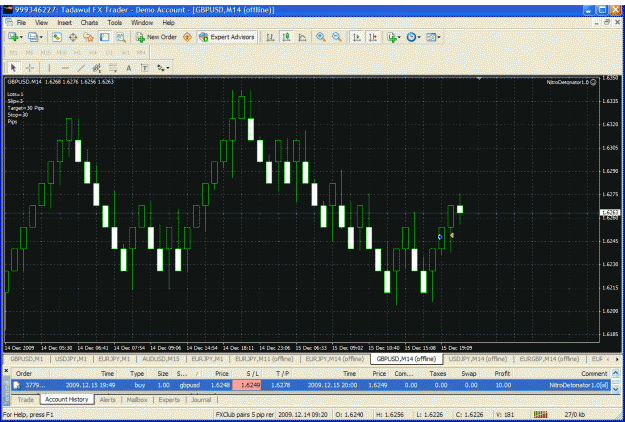Sort history by Order column header
The height and width of the screenshot is (422, 625).
click(24, 374)
